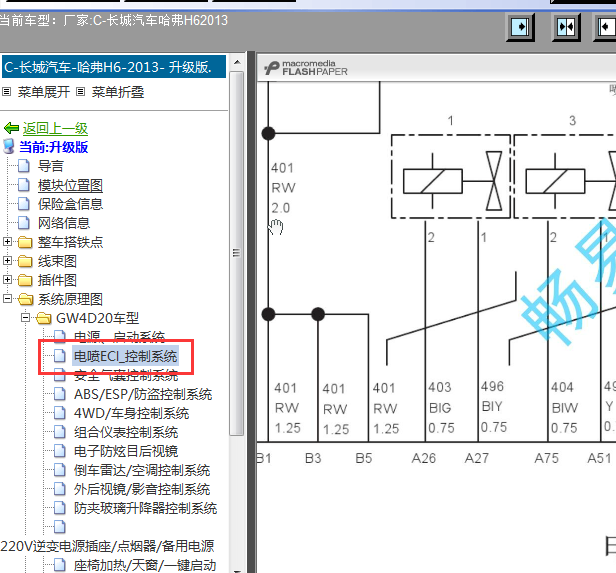
Task: Open 防夹玻璃升降器控制系统 diagram
Action: coord(145,508)
